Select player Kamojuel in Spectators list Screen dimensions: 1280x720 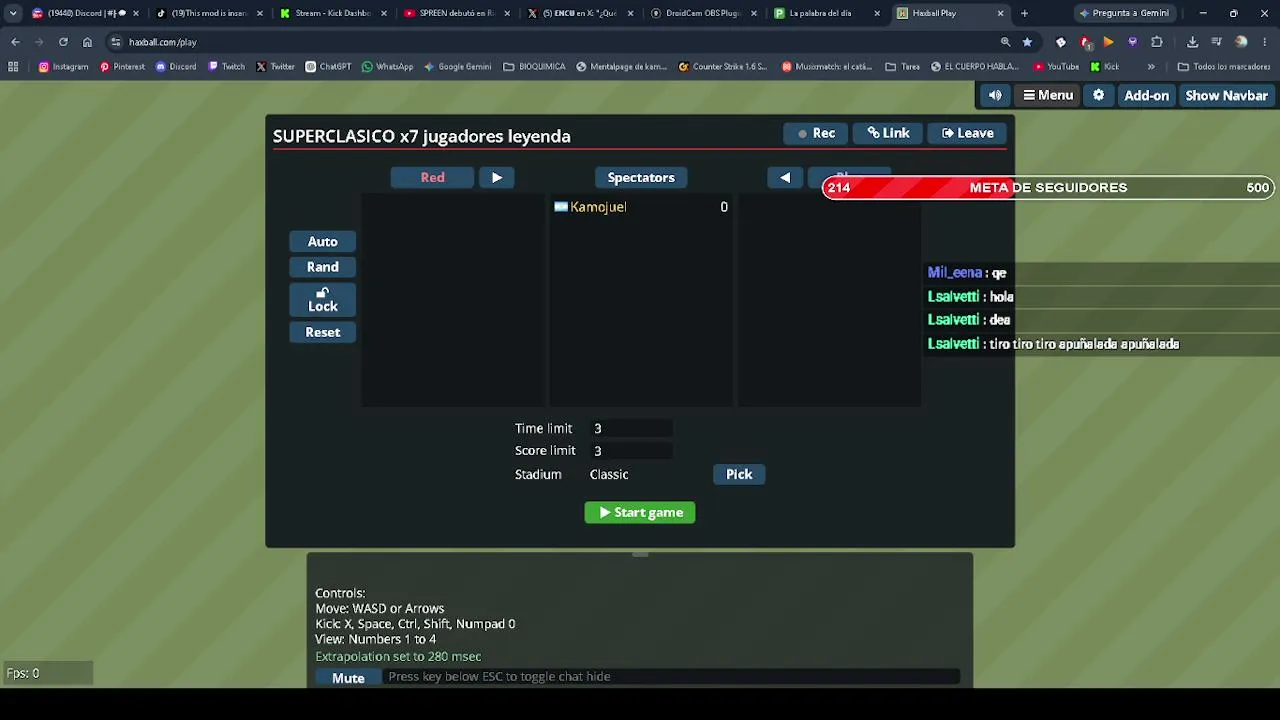tap(641, 207)
